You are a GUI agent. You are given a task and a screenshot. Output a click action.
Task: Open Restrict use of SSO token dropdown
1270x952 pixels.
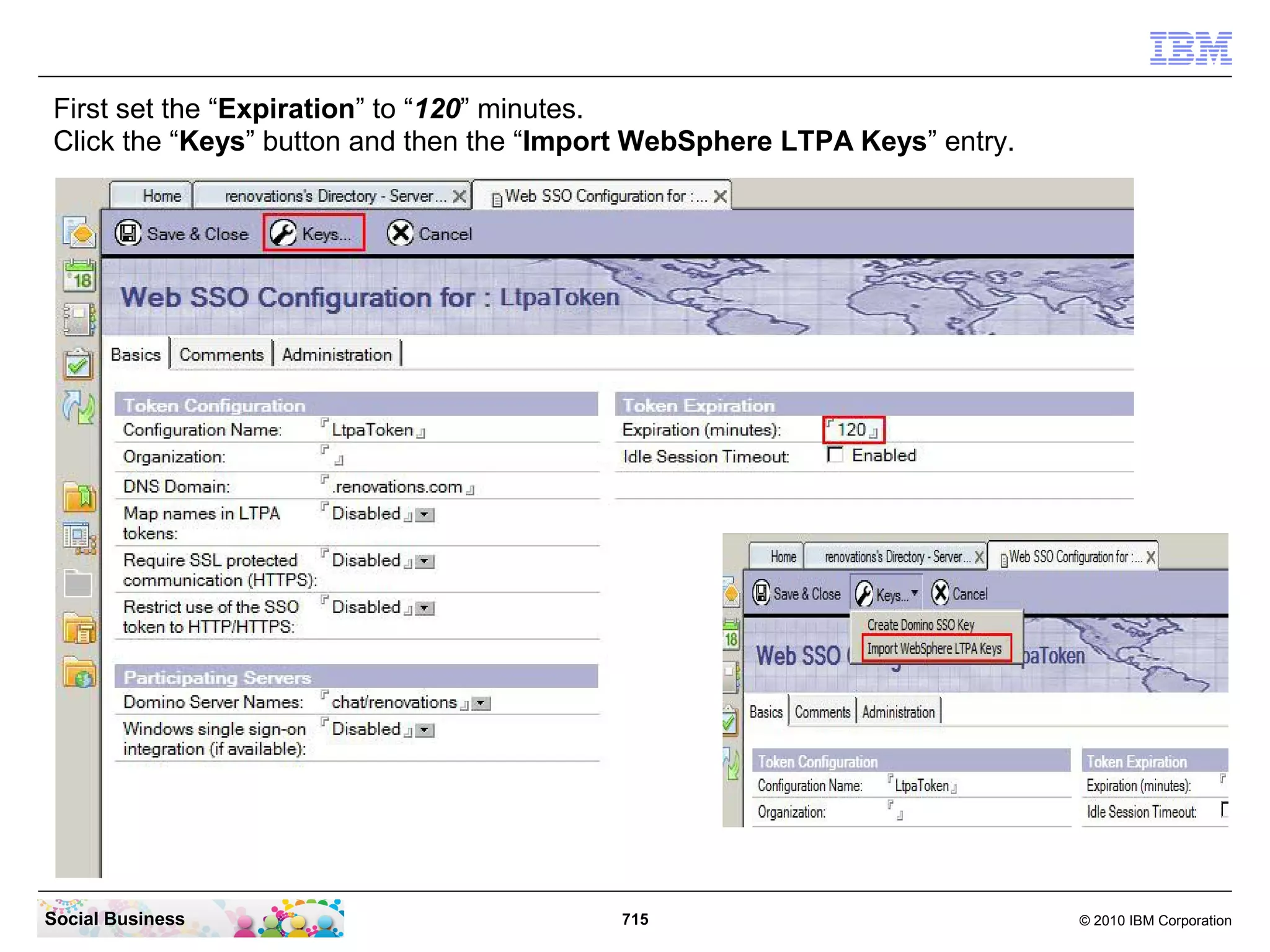(x=425, y=608)
